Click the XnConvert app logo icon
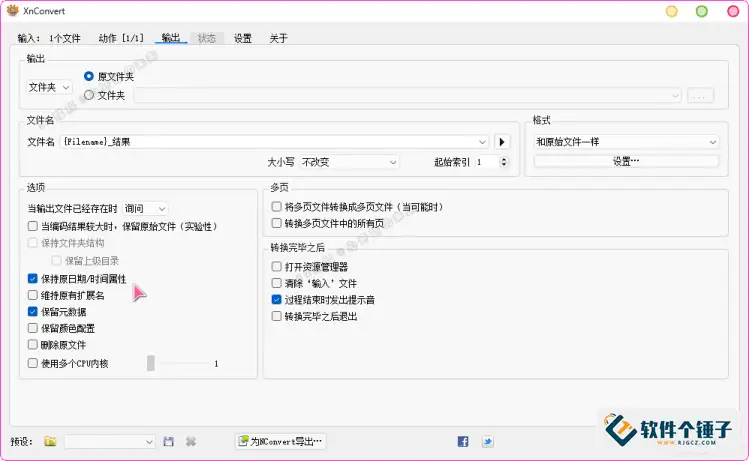749x461 pixels. (12, 12)
